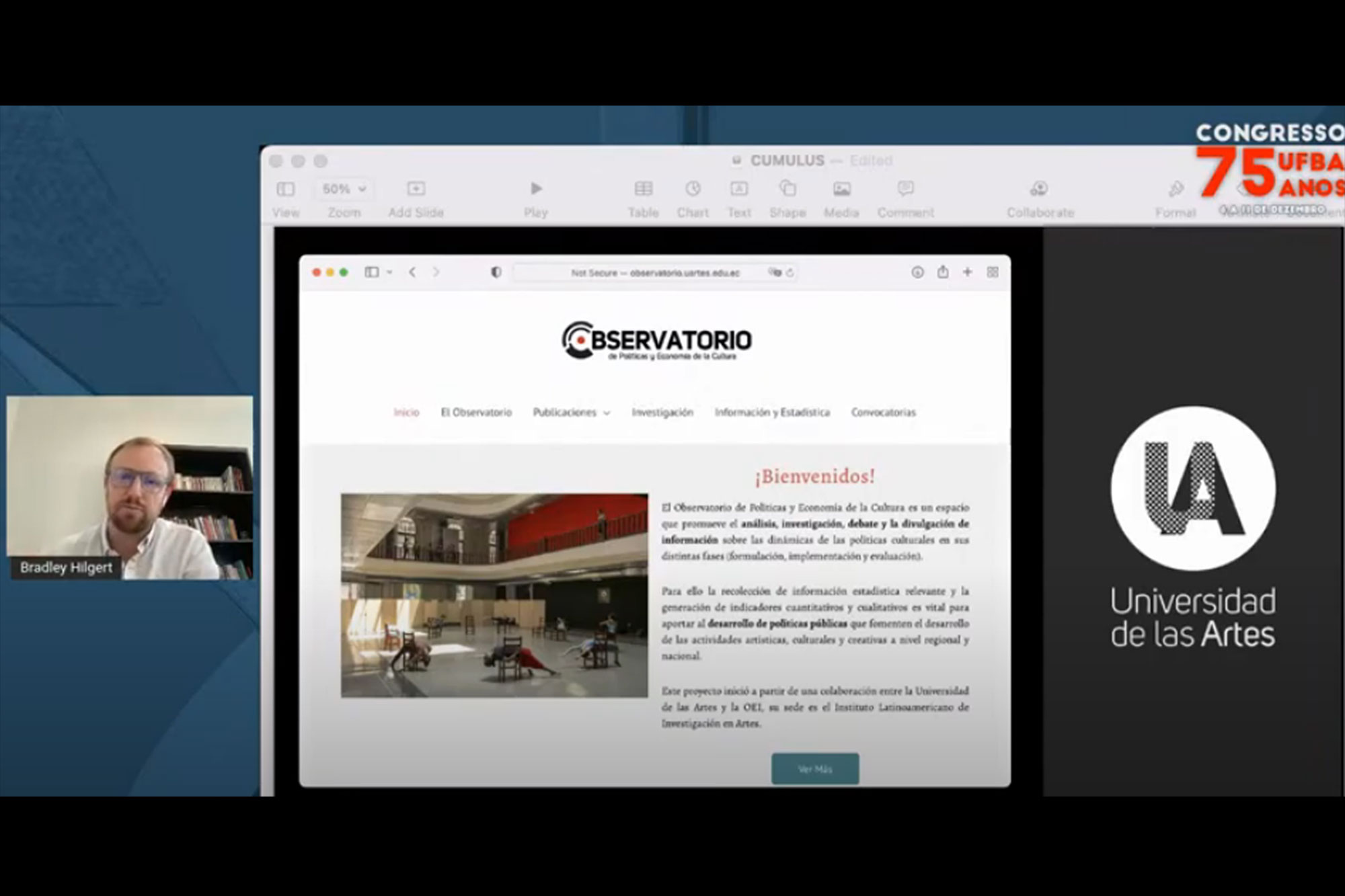The image size is (1345, 896).
Task: Go to the Investigación page
Action: [x=662, y=412]
